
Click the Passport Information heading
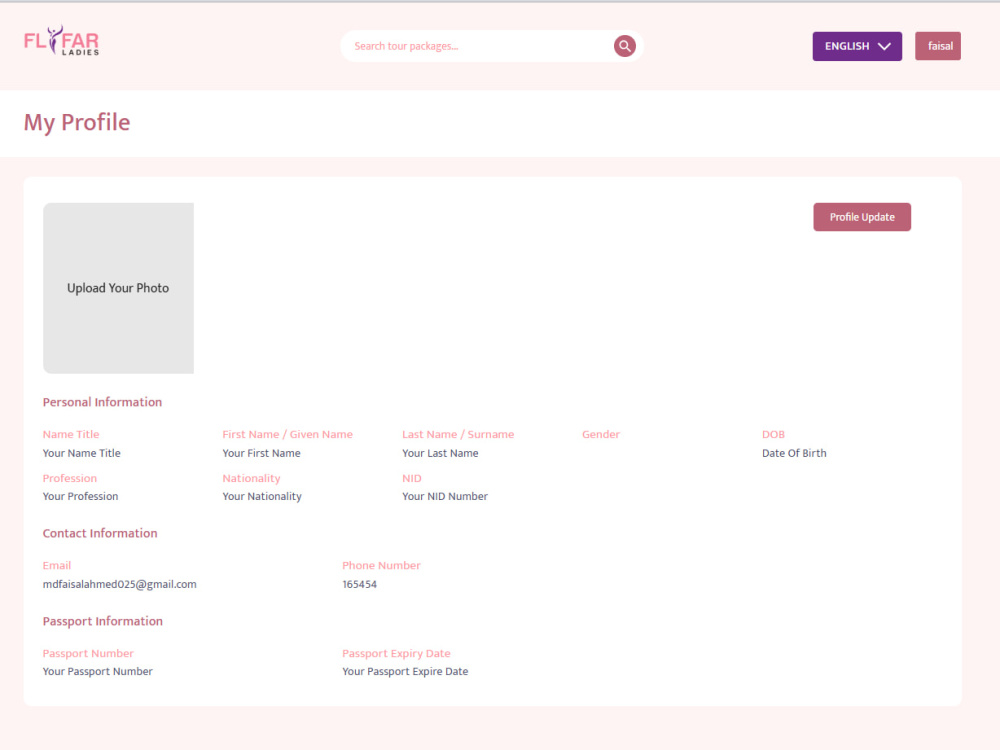(103, 622)
